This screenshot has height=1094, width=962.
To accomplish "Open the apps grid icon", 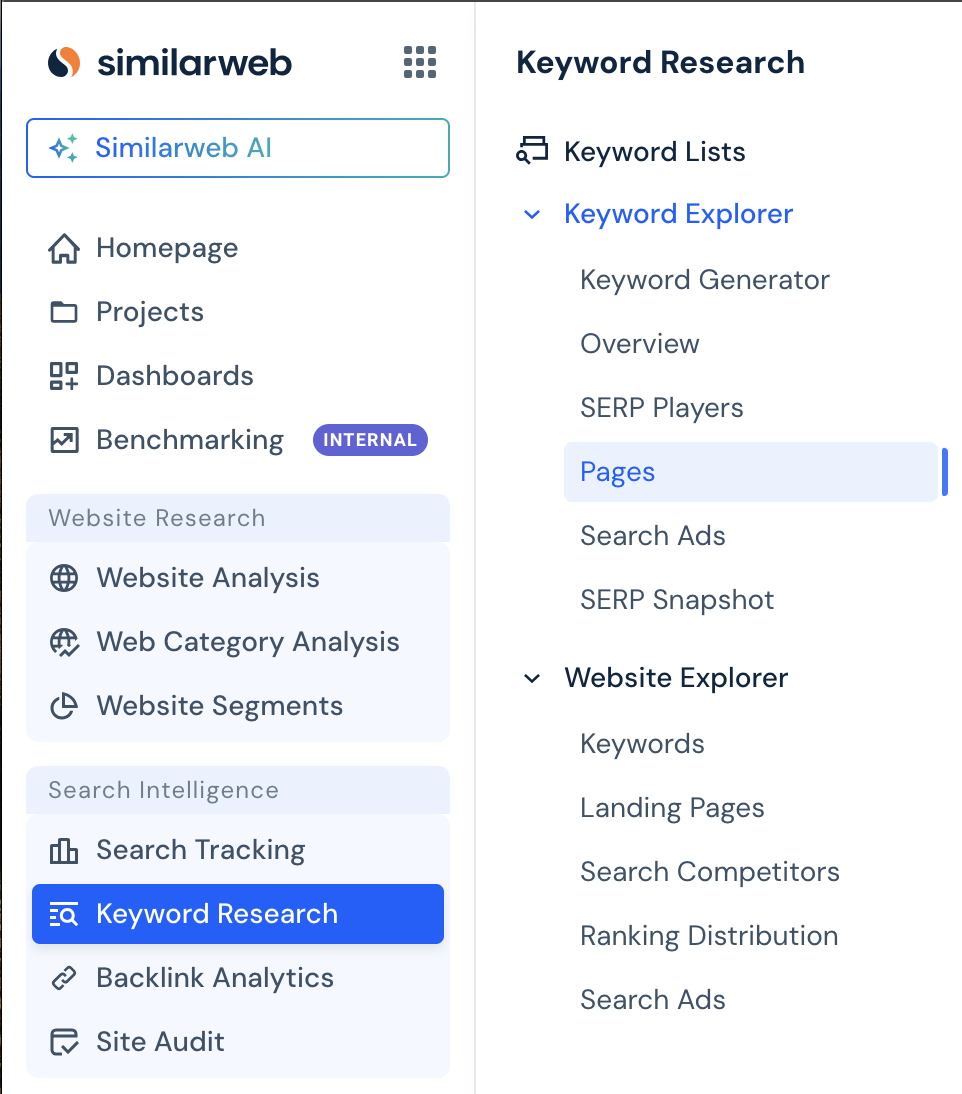I will [420, 62].
